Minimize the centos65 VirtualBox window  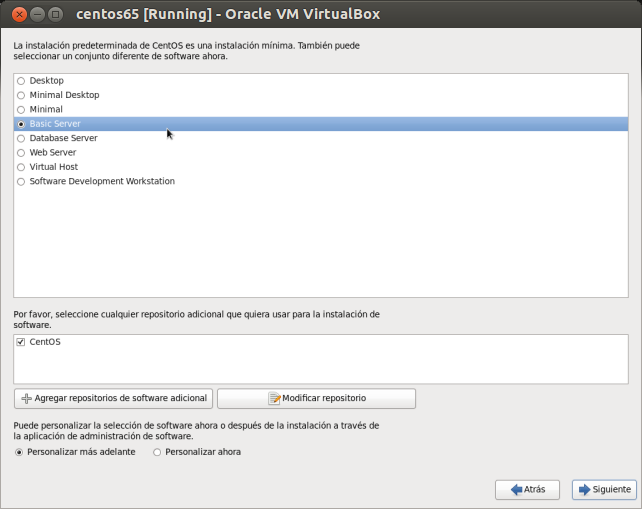[x=37, y=15]
